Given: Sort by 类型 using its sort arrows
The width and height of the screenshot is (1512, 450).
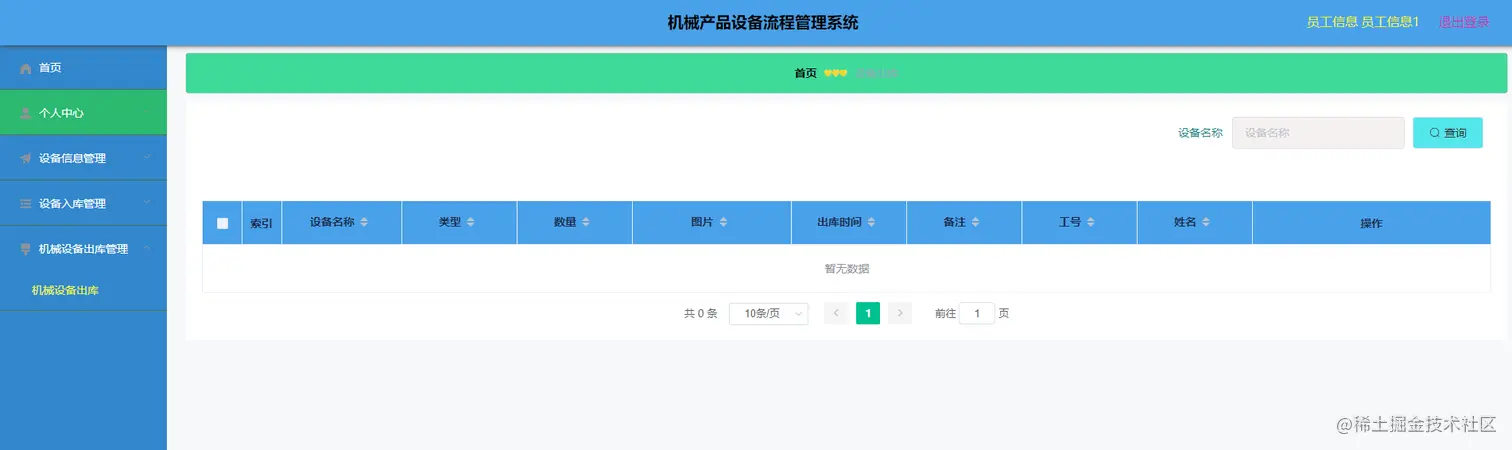Looking at the screenshot, I should [470, 222].
